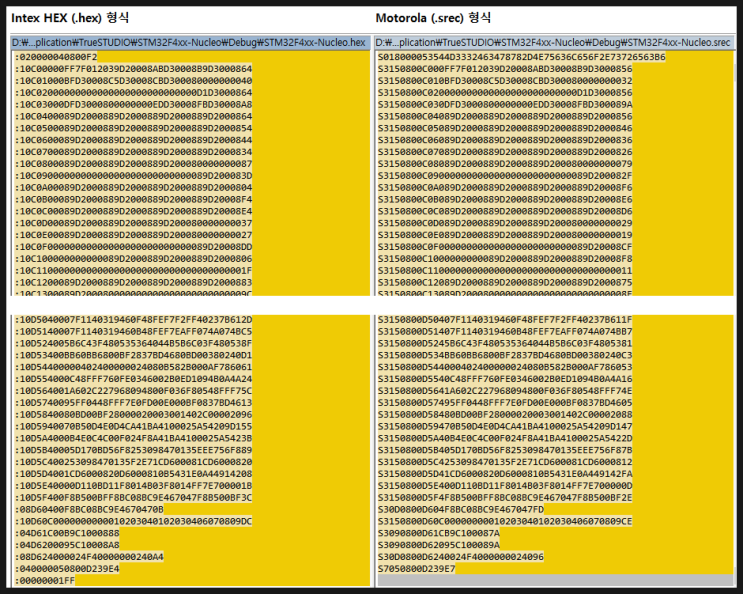Image resolution: width=743 pixels, height=594 pixels.
Task: Select srec line 'S30D0800D604F8BC08BC9E467047FD'
Action: tap(461, 509)
